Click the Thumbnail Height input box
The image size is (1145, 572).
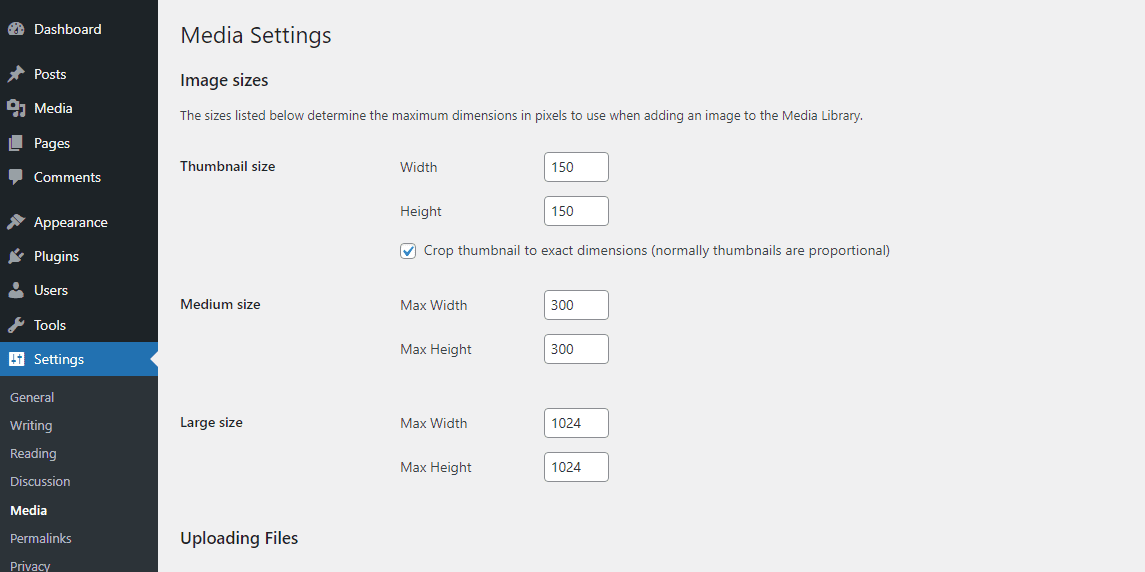[576, 211]
